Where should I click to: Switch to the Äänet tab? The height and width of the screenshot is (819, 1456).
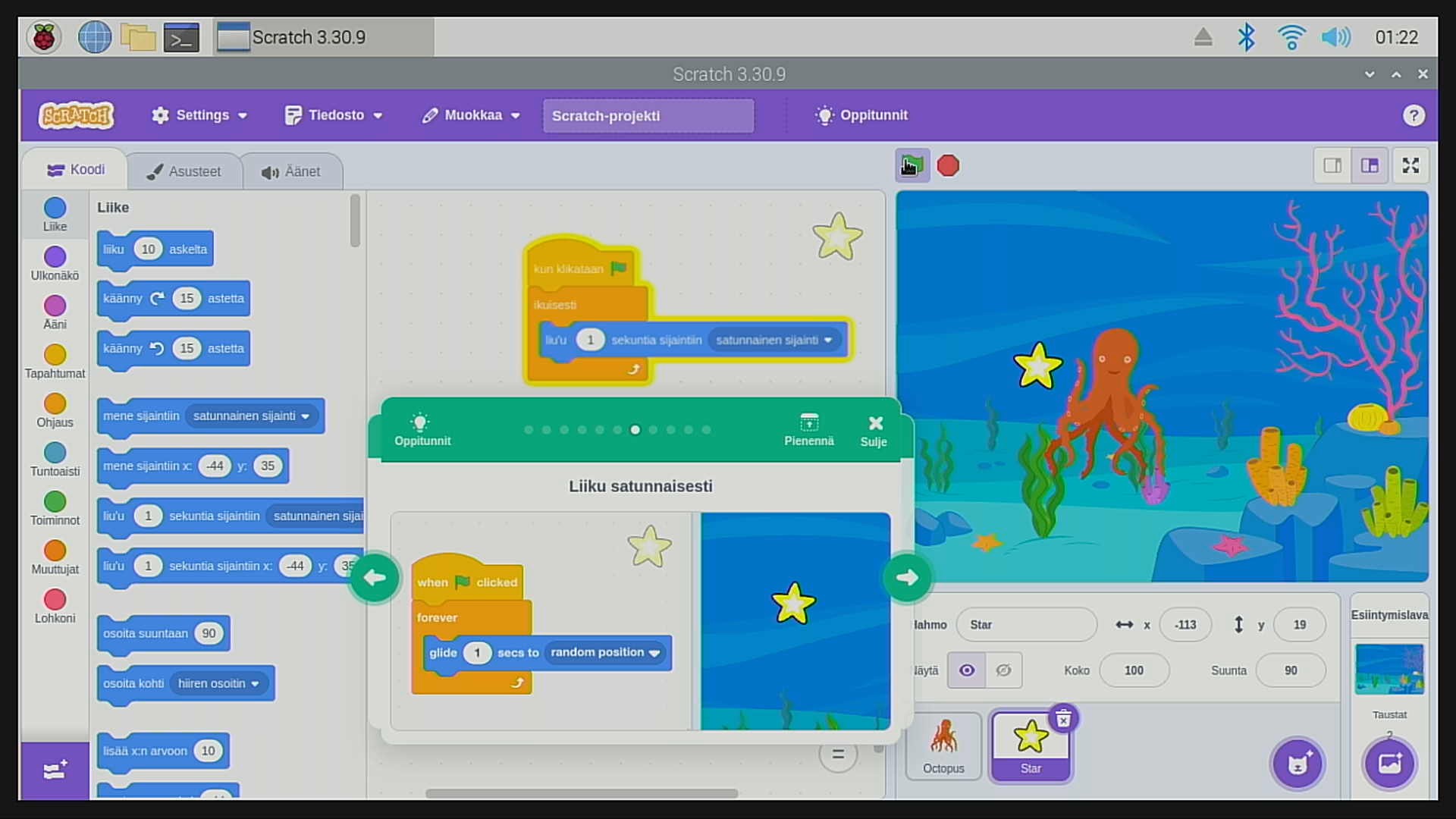pos(291,171)
